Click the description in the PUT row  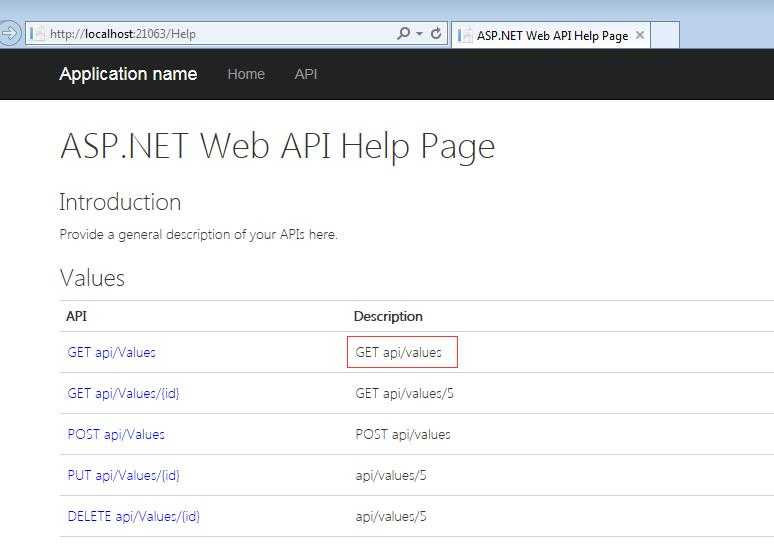tap(391, 475)
